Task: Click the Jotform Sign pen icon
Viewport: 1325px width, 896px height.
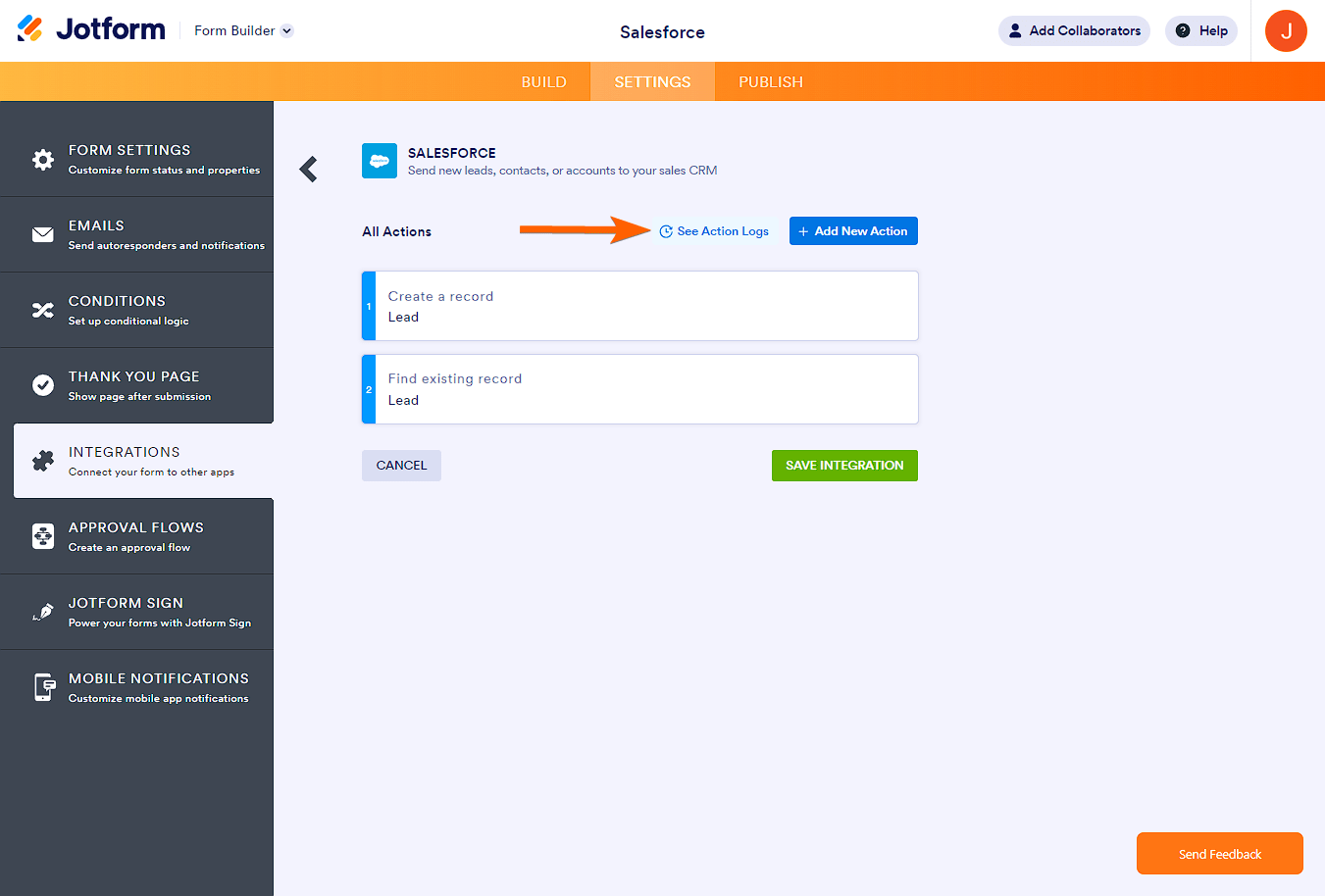Action: (x=43, y=612)
